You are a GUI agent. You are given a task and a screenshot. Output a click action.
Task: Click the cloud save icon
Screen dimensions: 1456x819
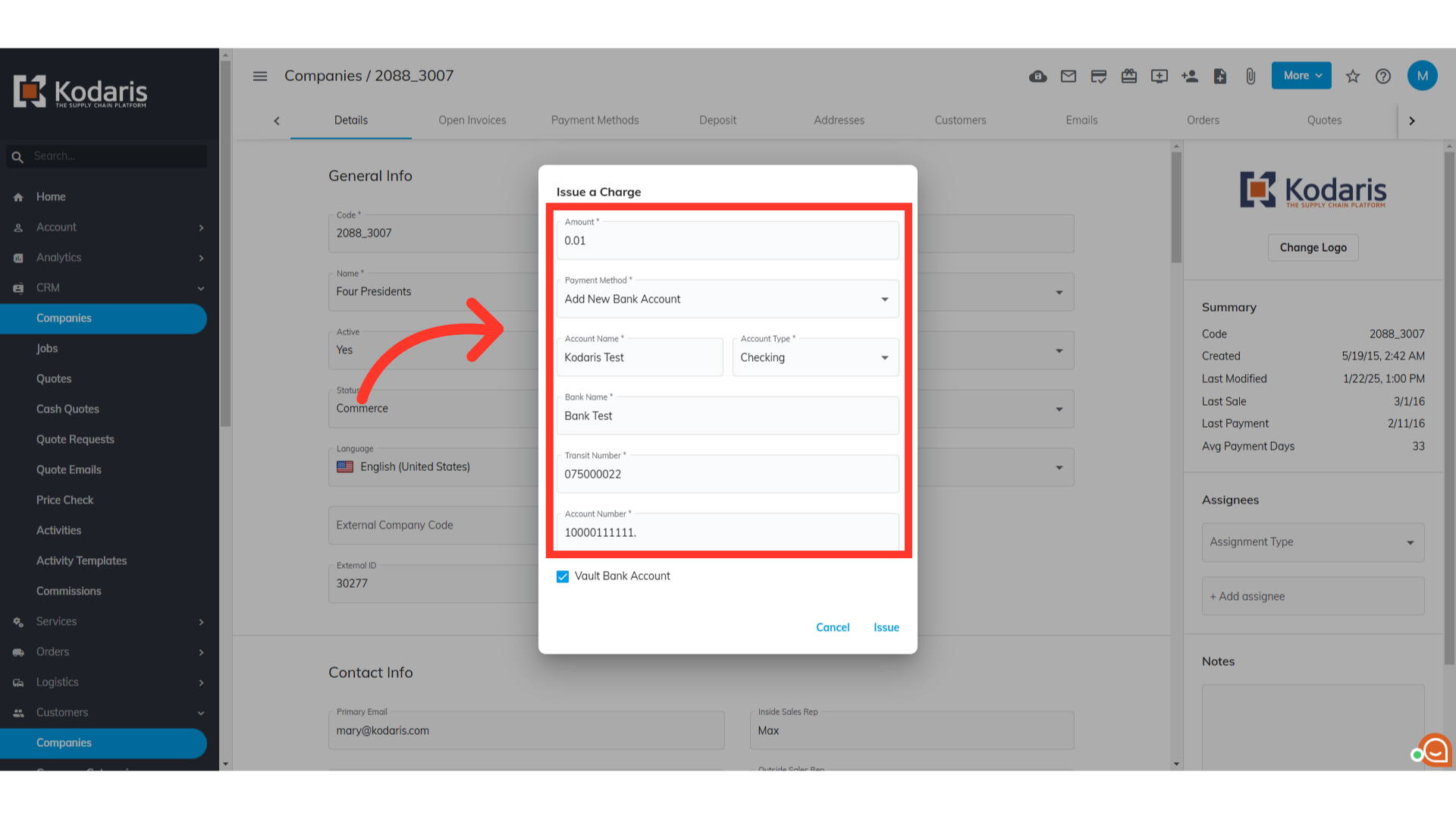1037,76
